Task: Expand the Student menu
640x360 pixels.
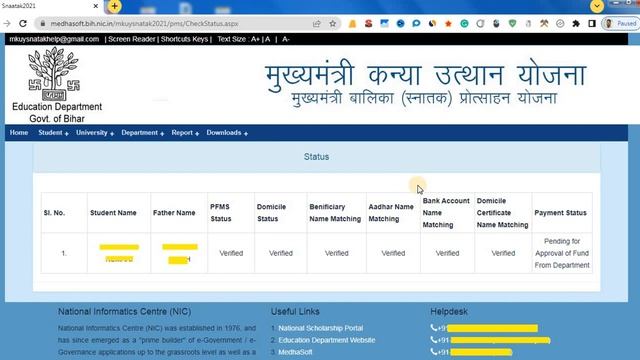Action: 53,133
